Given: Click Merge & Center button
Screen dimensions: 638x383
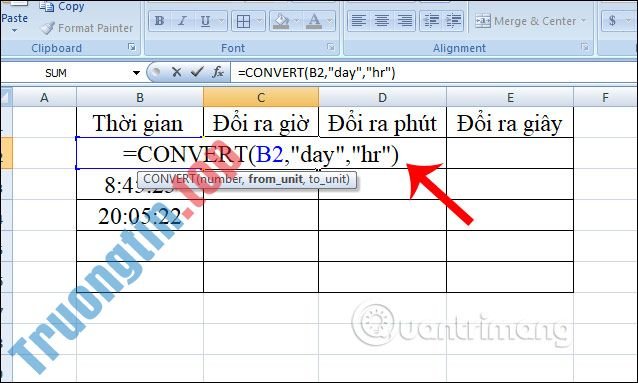Looking at the screenshot, I should click(x=525, y=21).
